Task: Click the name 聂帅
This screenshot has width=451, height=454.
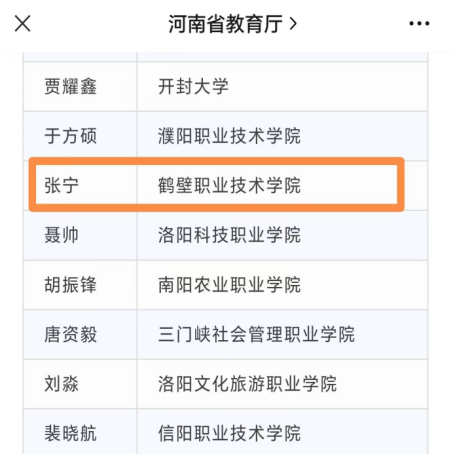Action: click(x=62, y=235)
